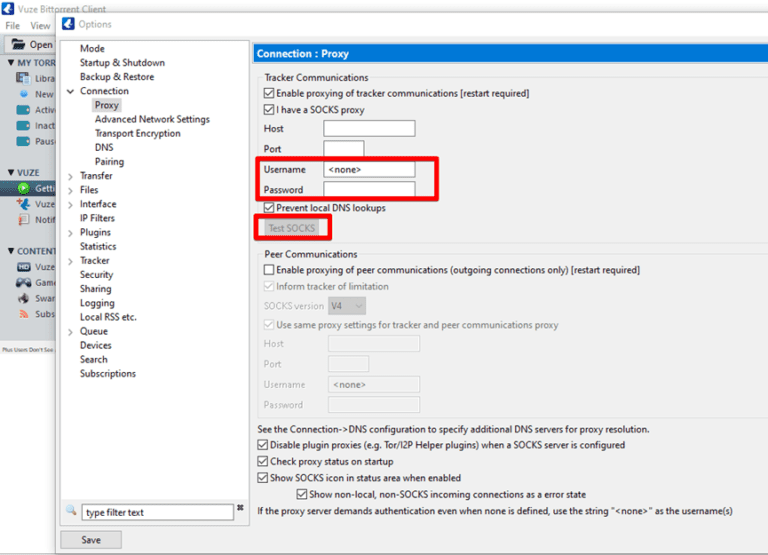The image size is (768, 555).
Task: Toggle Show non-local non-SOCKS incoming connections checkbox
Action: coord(302,494)
